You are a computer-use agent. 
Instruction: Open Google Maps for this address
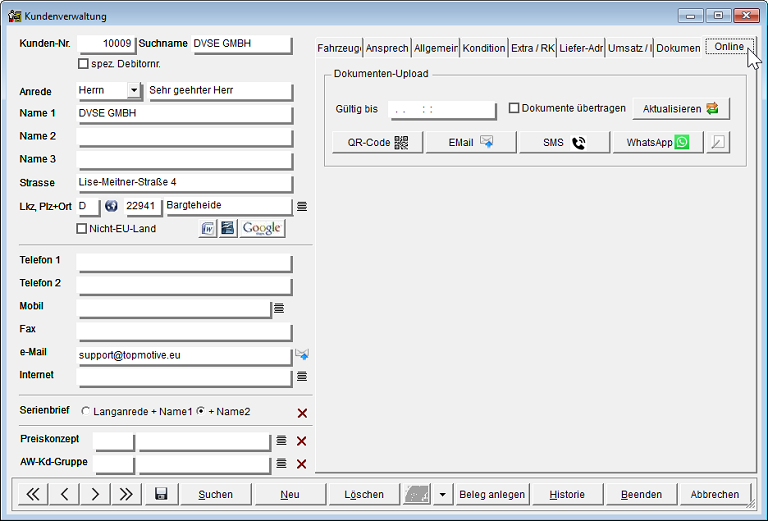262,228
